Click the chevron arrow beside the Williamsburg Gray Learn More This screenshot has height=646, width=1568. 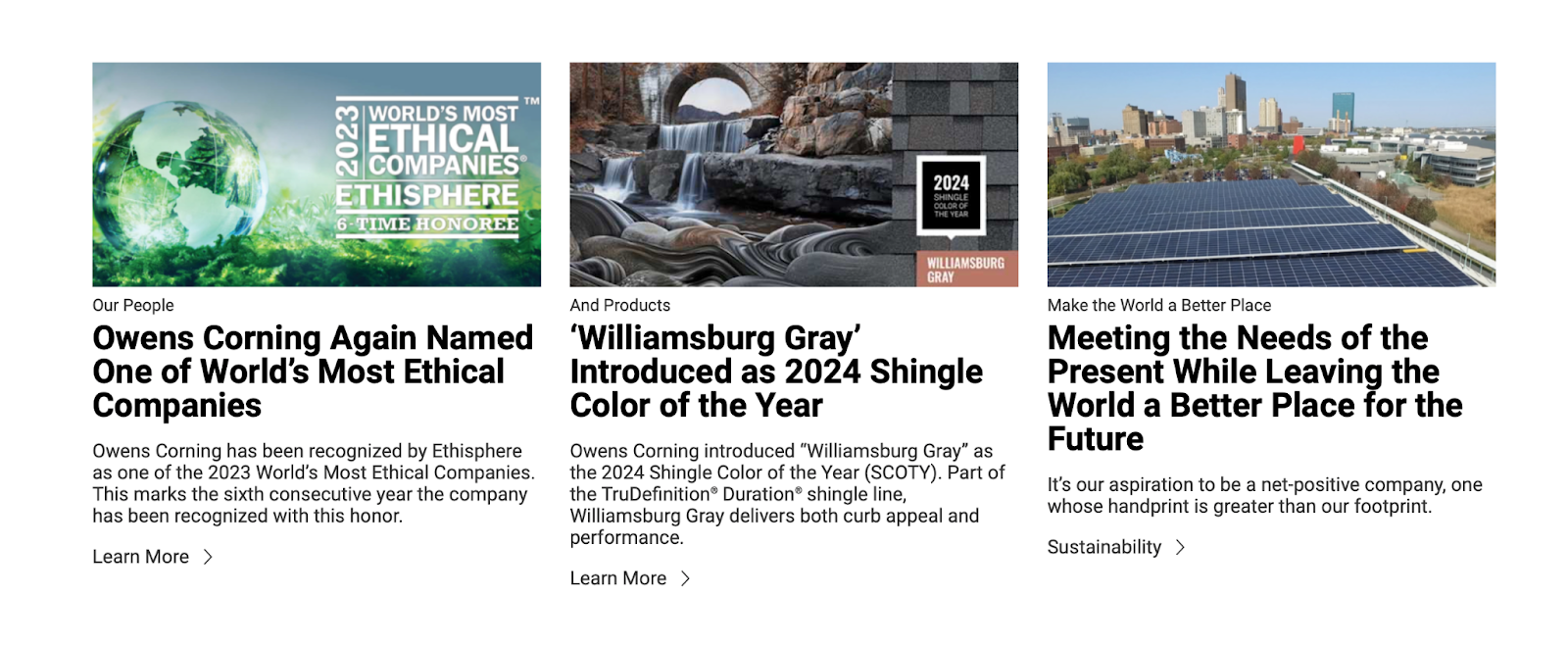685,578
